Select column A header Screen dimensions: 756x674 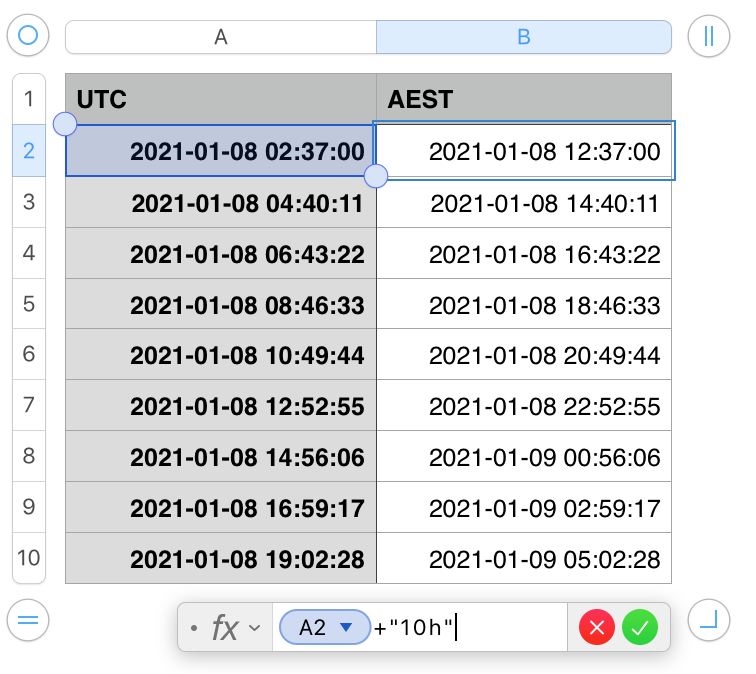tap(221, 37)
